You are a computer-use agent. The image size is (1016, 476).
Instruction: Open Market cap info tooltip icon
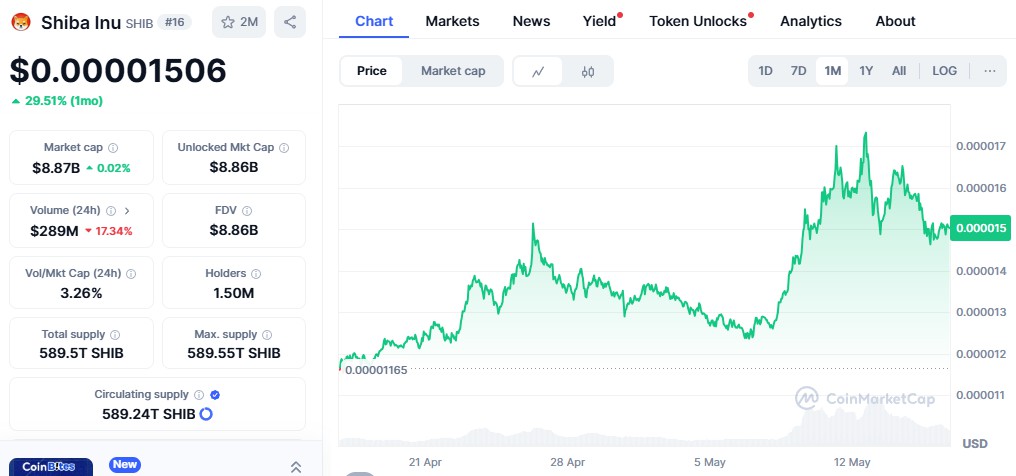[113, 148]
